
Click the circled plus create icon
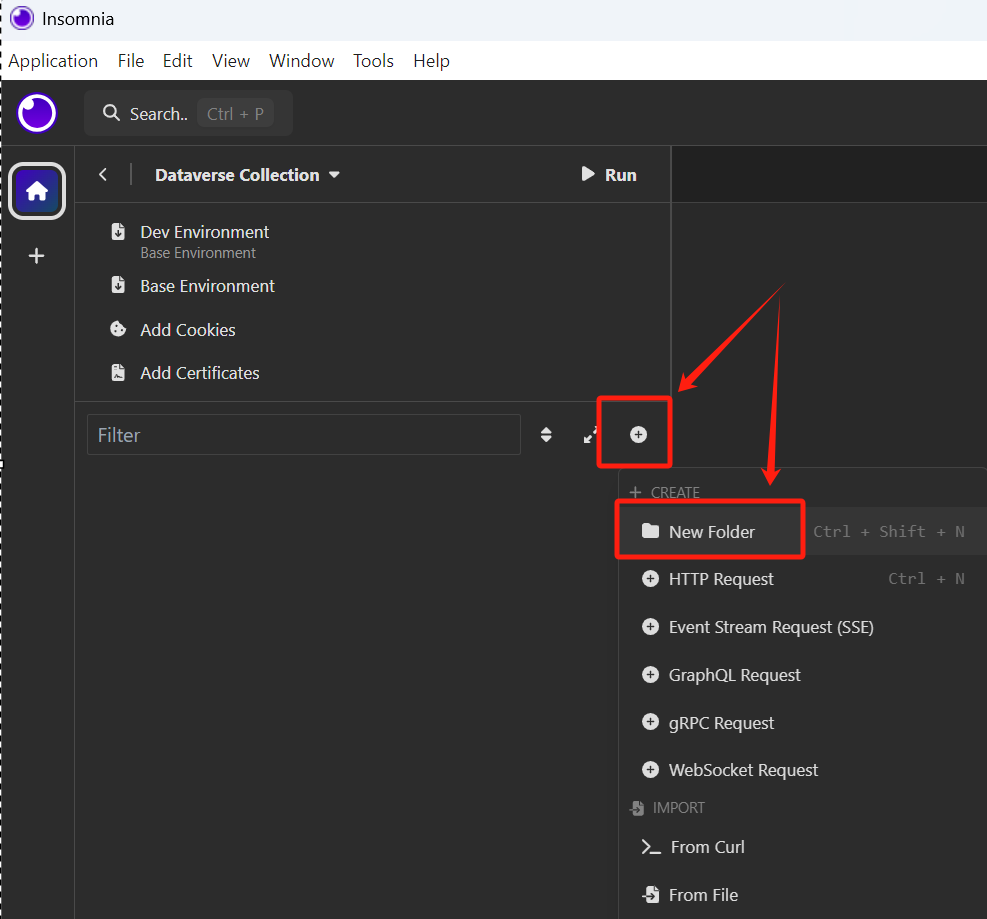click(638, 434)
